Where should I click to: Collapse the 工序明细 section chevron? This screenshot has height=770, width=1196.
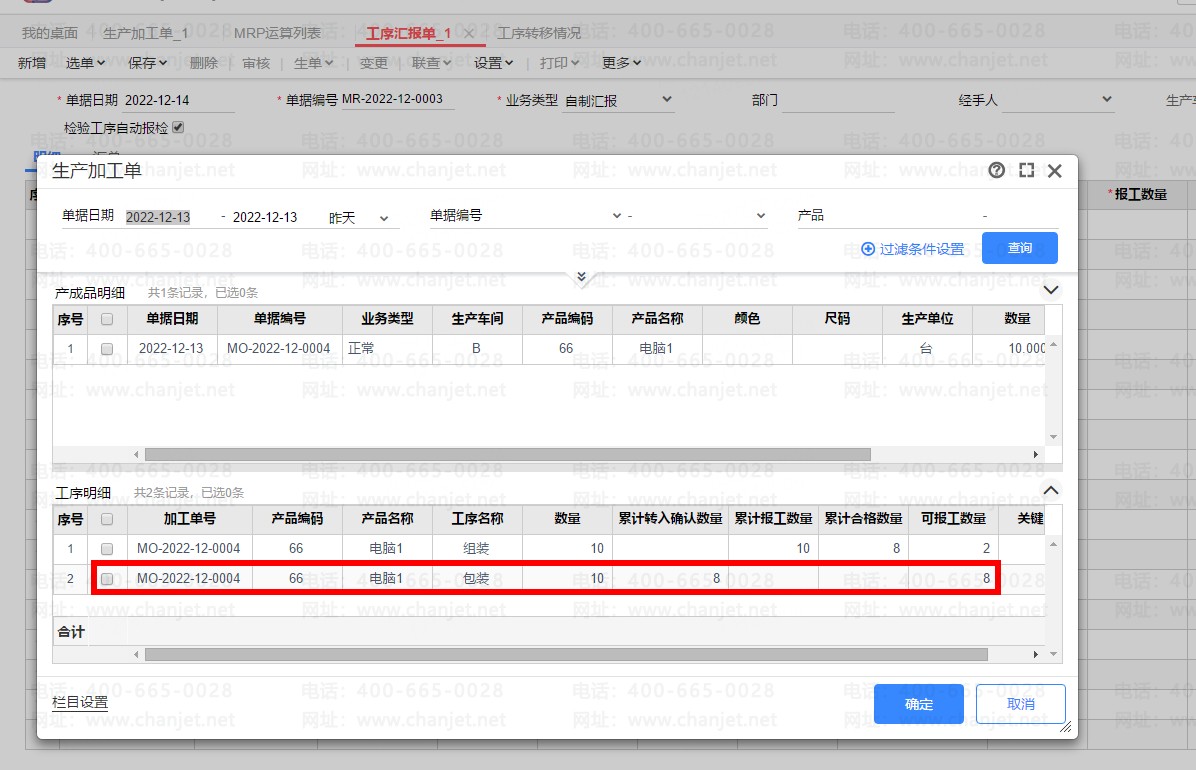pos(1051,490)
